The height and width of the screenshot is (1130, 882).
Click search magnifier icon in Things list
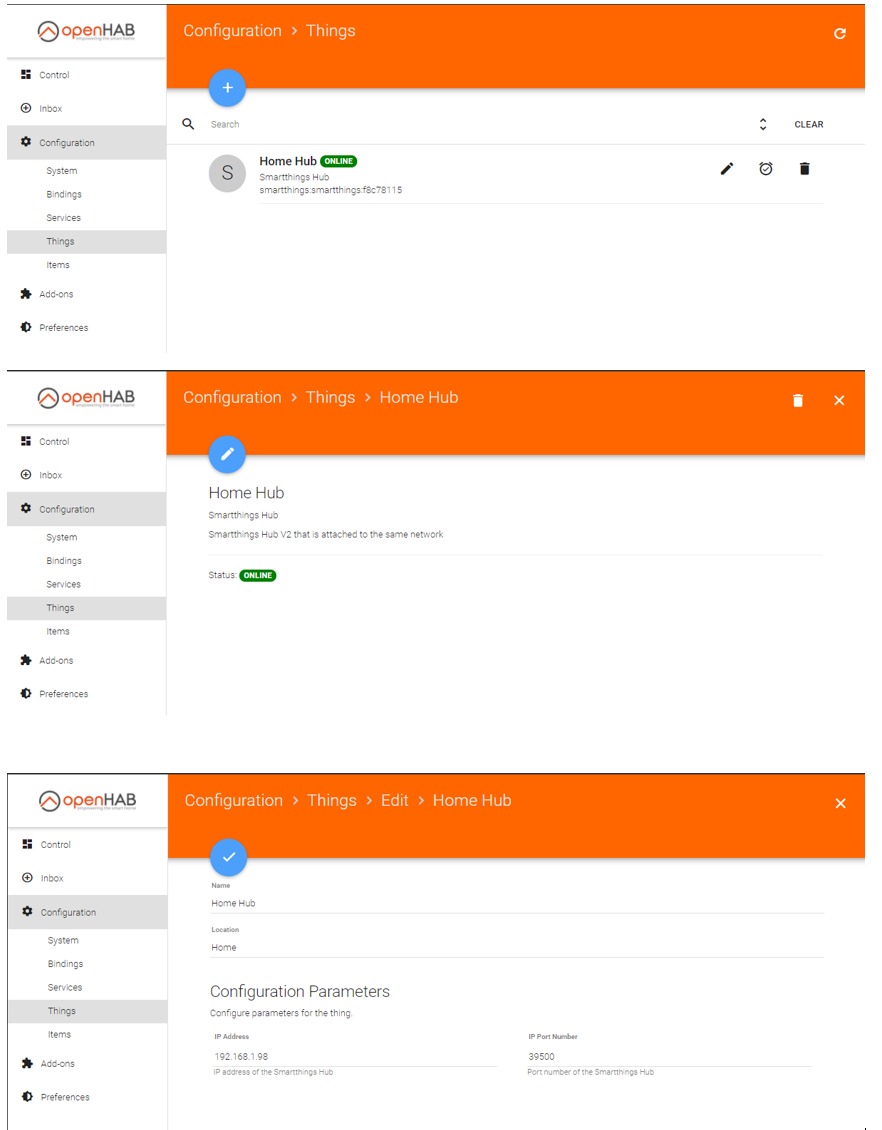[x=188, y=124]
